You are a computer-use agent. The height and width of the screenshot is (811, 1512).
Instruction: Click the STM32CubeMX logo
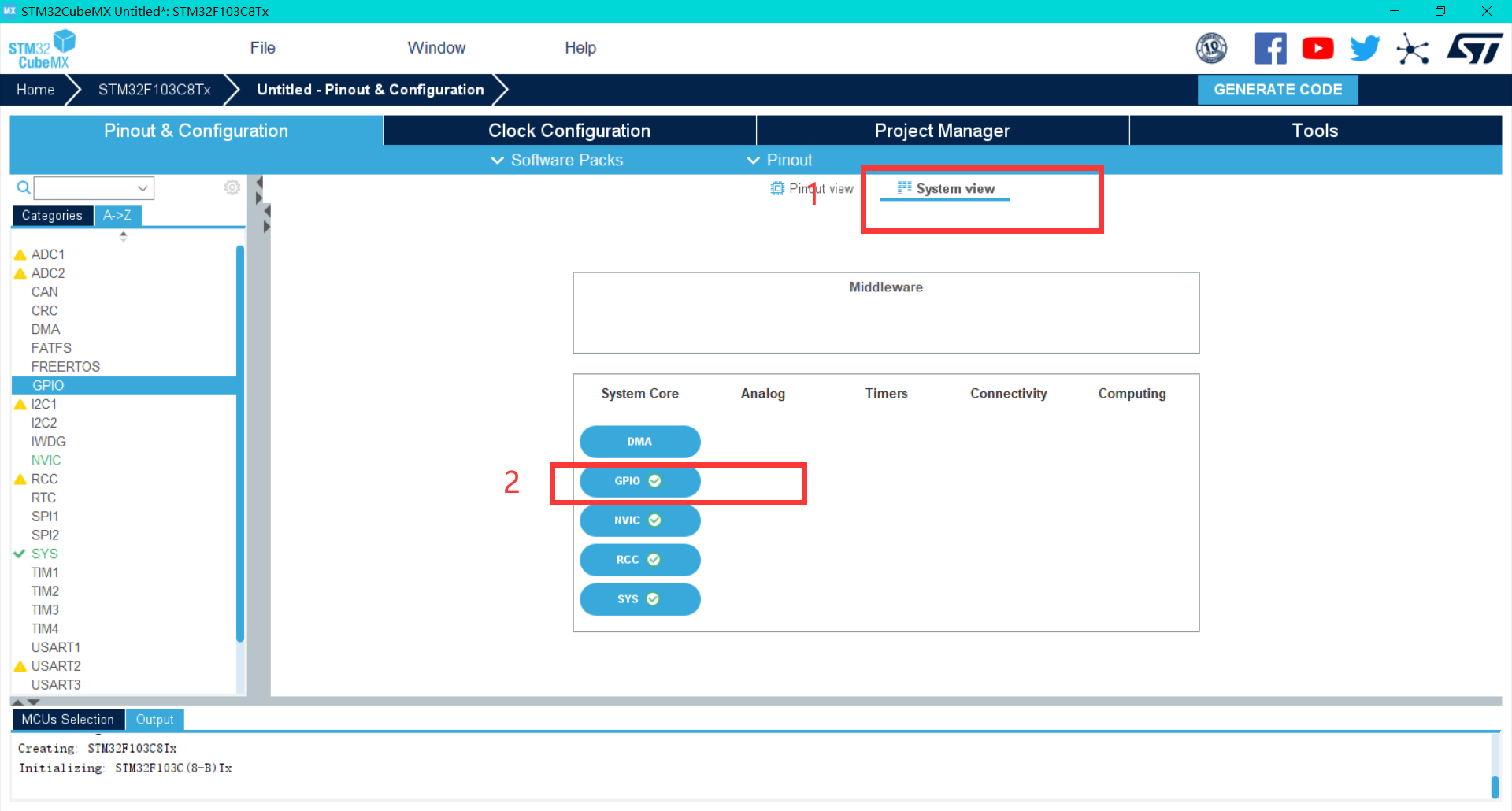click(x=42, y=49)
